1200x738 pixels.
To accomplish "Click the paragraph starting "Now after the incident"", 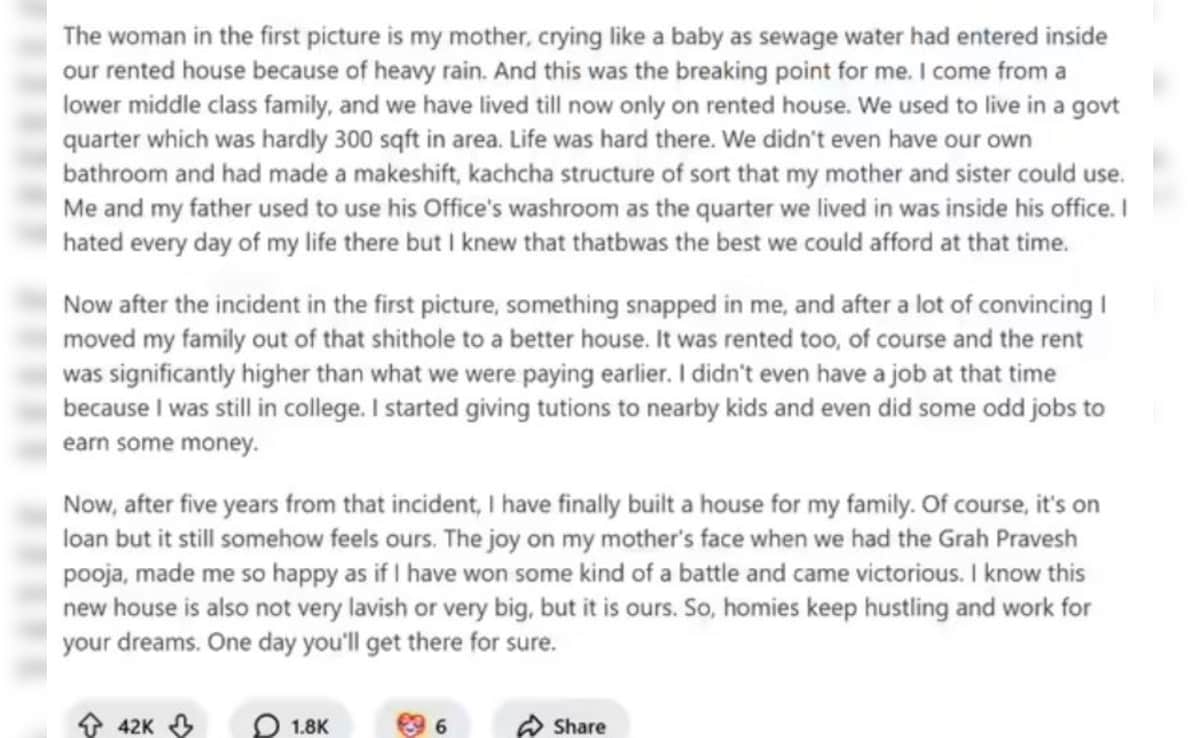I will click(x=580, y=373).
